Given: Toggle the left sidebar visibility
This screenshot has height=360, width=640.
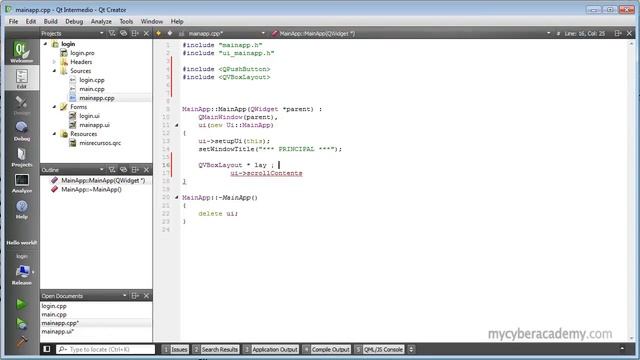Looking at the screenshot, I should [x=47, y=349].
